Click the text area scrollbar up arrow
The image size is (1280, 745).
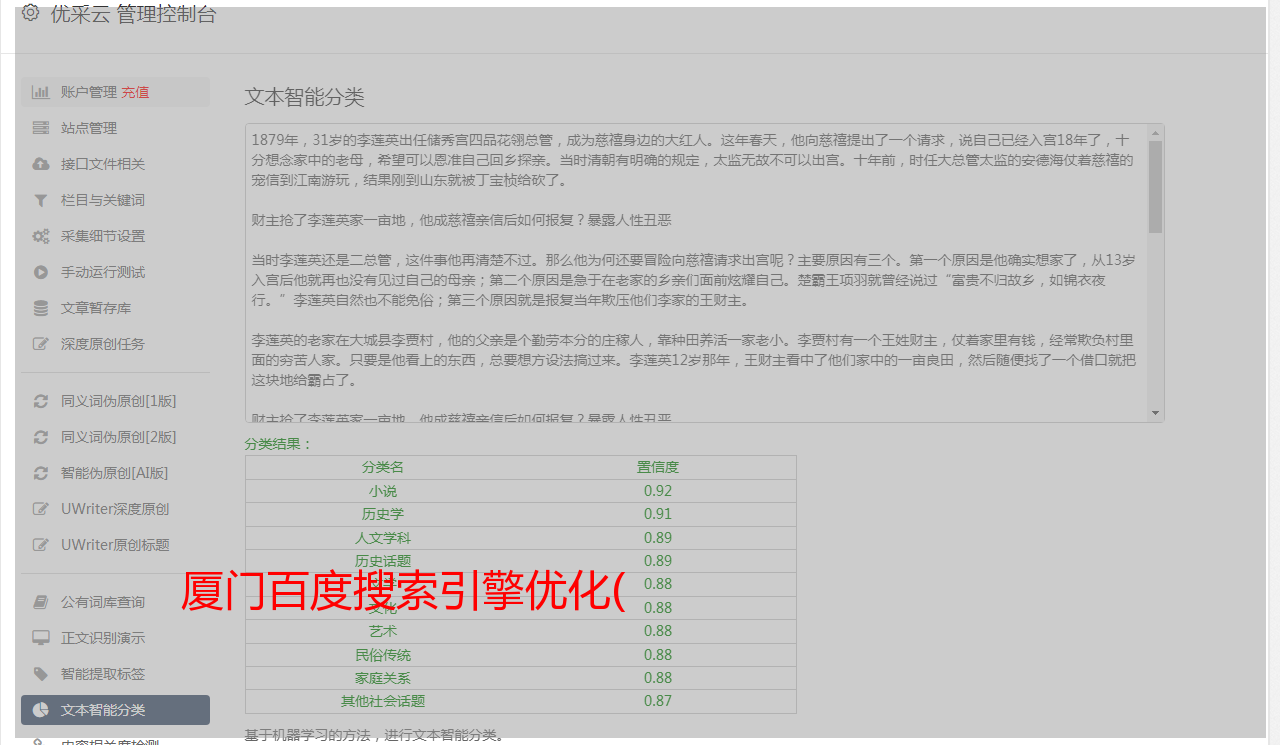[1156, 133]
